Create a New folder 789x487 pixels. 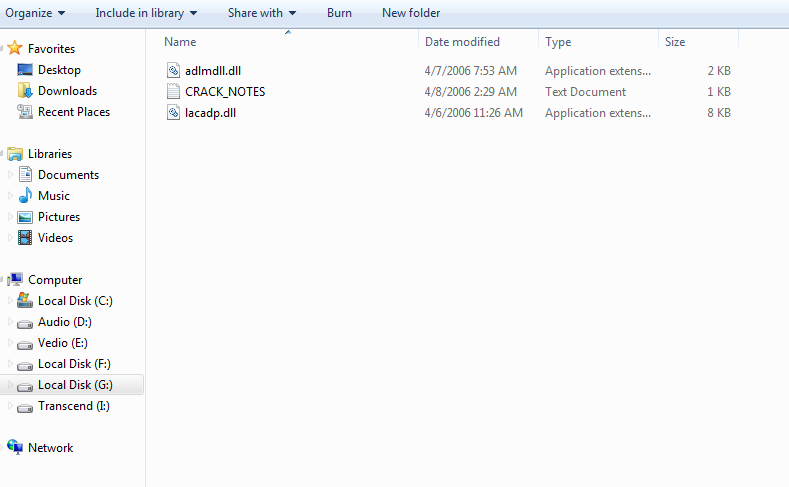point(411,13)
